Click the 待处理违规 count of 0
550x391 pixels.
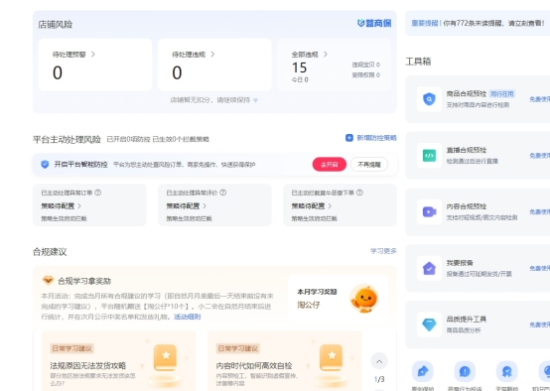click(x=177, y=73)
